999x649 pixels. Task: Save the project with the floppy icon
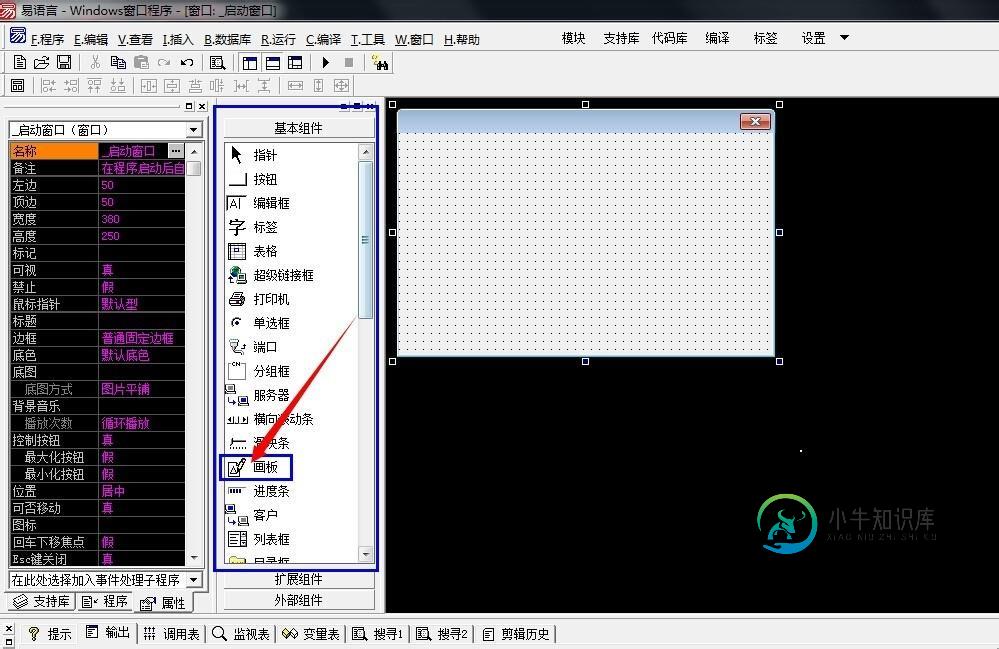(64, 62)
